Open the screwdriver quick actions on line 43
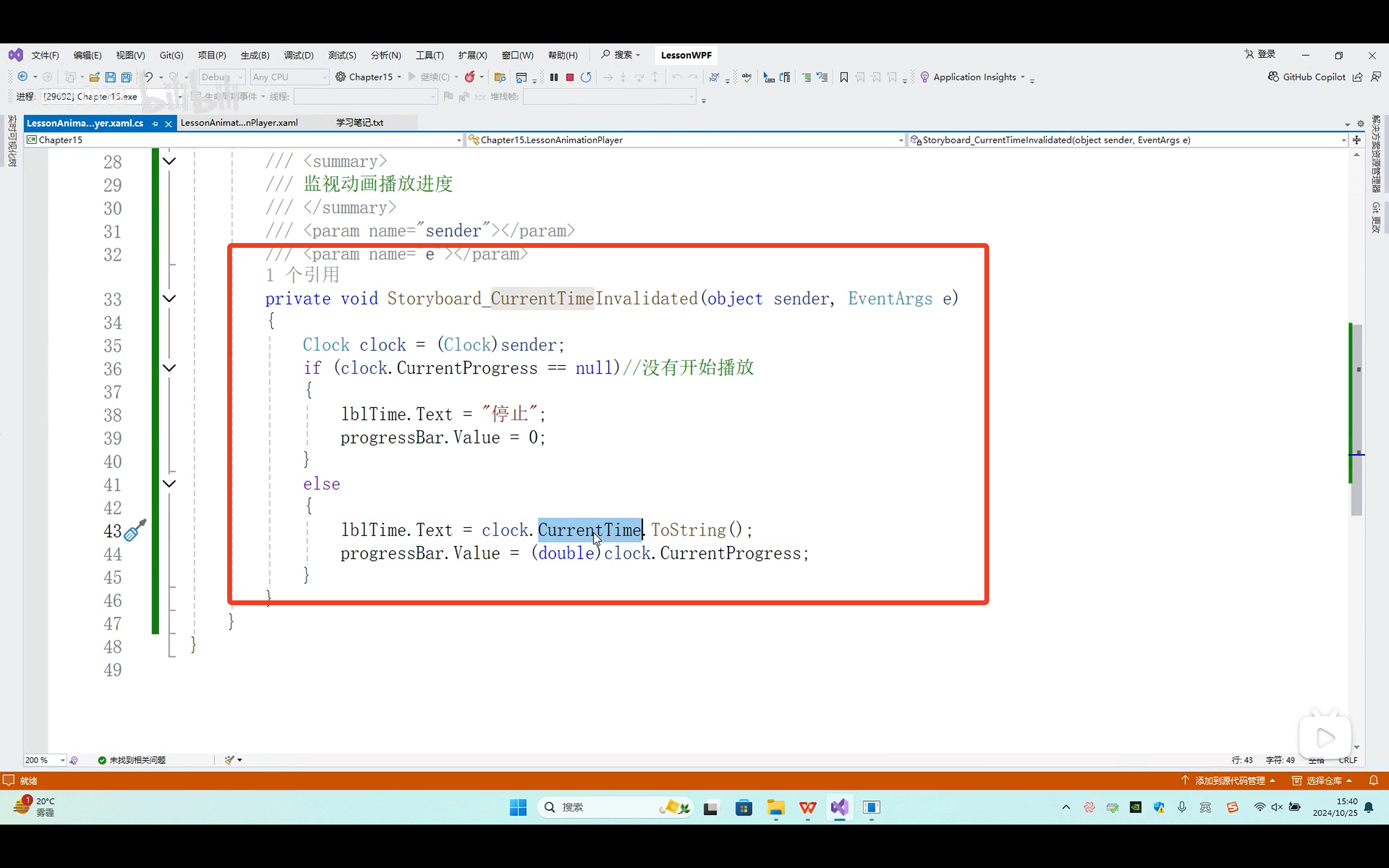This screenshot has height=868, width=1389. click(135, 530)
